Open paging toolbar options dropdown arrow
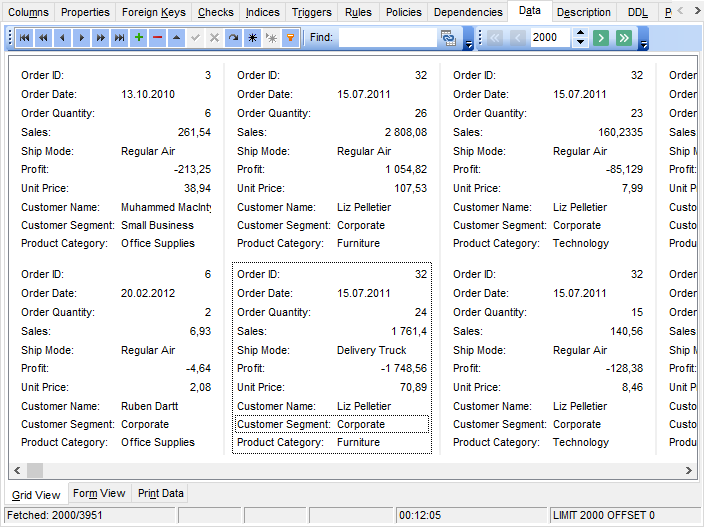704x527 pixels. point(643,44)
